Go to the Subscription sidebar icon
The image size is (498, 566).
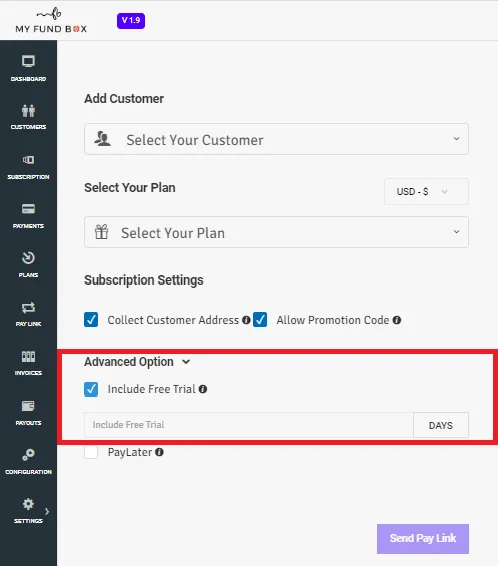coord(28,160)
